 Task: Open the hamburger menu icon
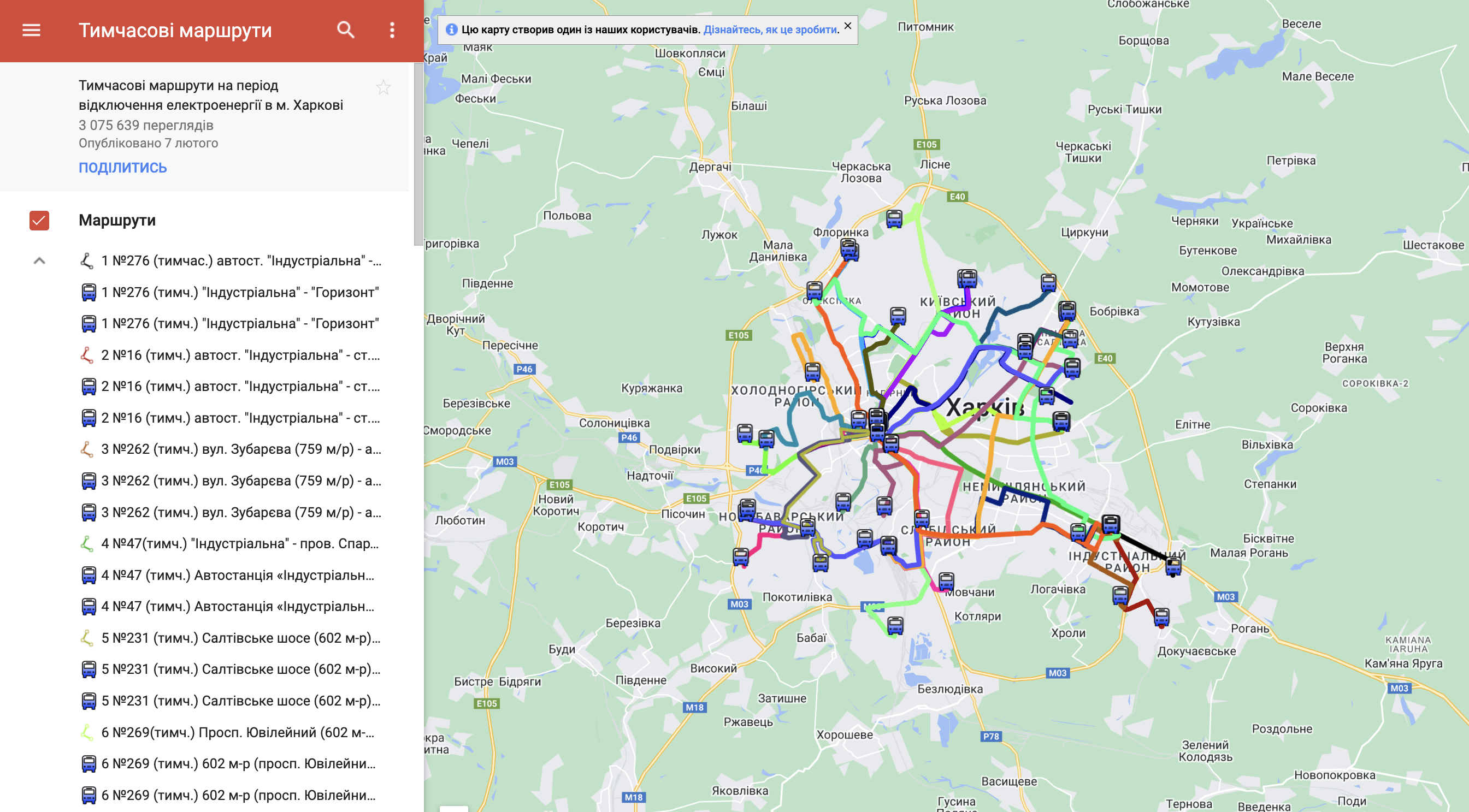31,29
